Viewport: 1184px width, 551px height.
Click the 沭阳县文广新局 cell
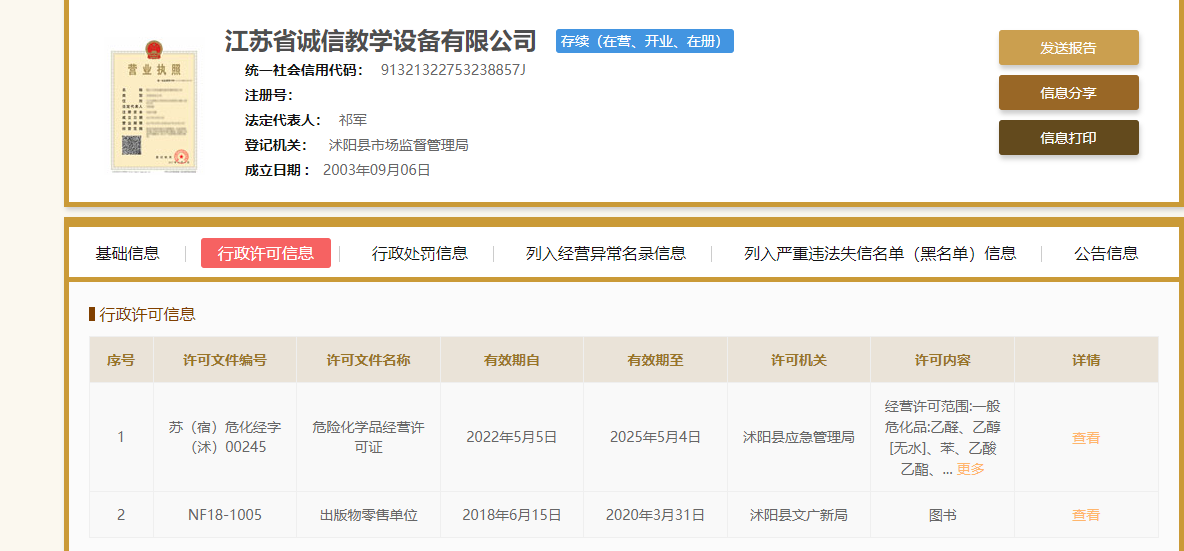(x=799, y=515)
